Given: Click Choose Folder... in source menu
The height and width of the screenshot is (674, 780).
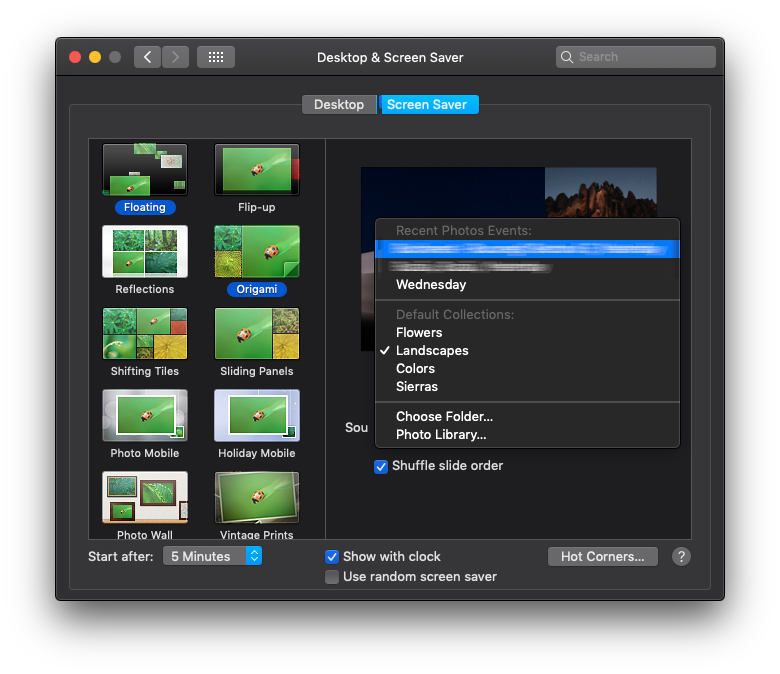Looking at the screenshot, I should 444,417.
